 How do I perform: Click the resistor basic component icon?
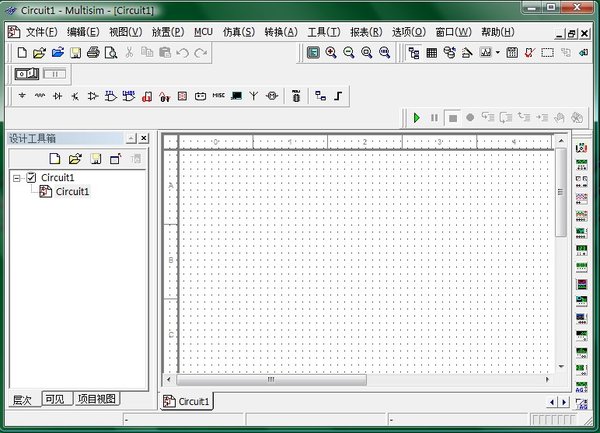pos(40,96)
